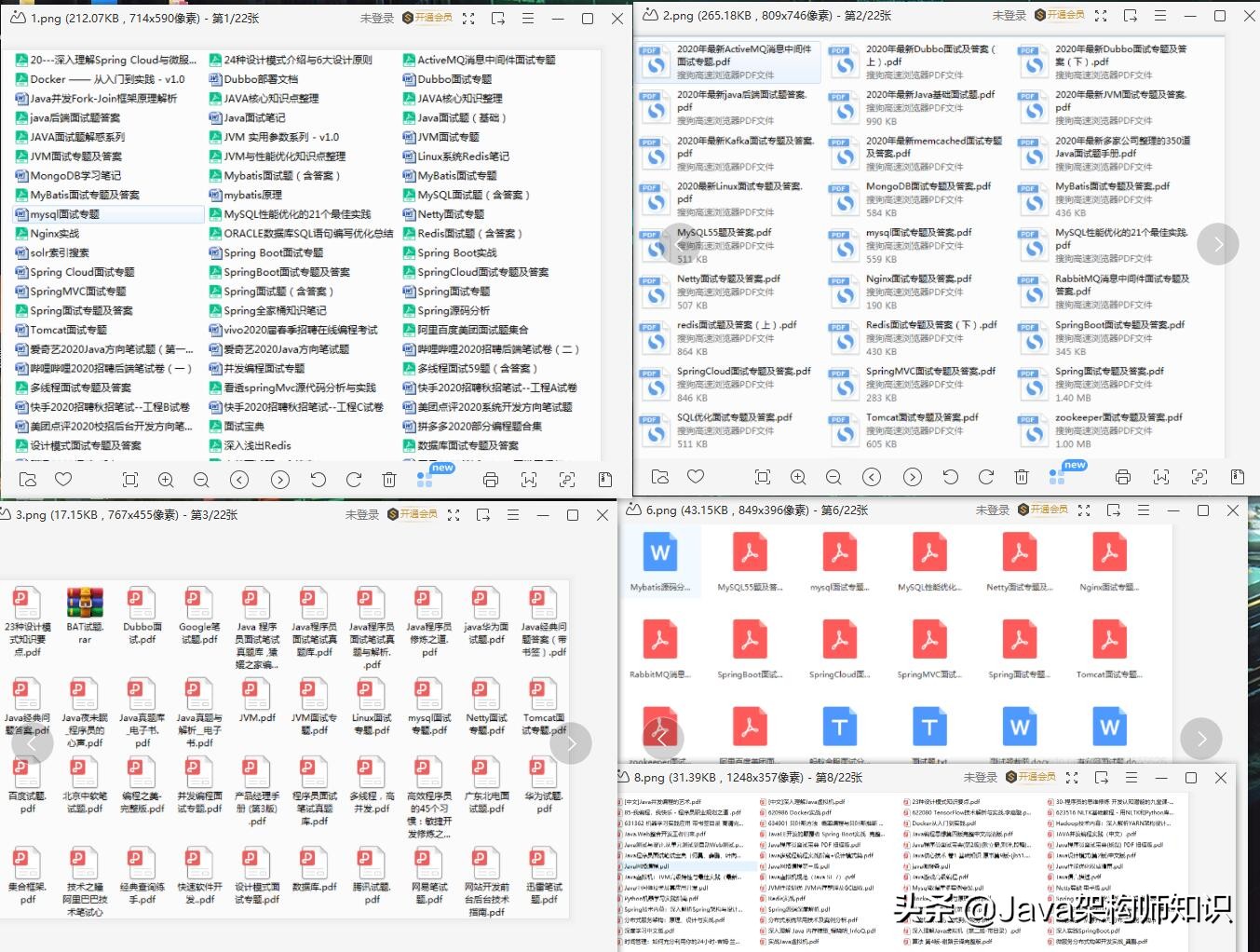Zoom out magnifier in 2.png window
The image size is (1260, 952).
click(x=833, y=477)
